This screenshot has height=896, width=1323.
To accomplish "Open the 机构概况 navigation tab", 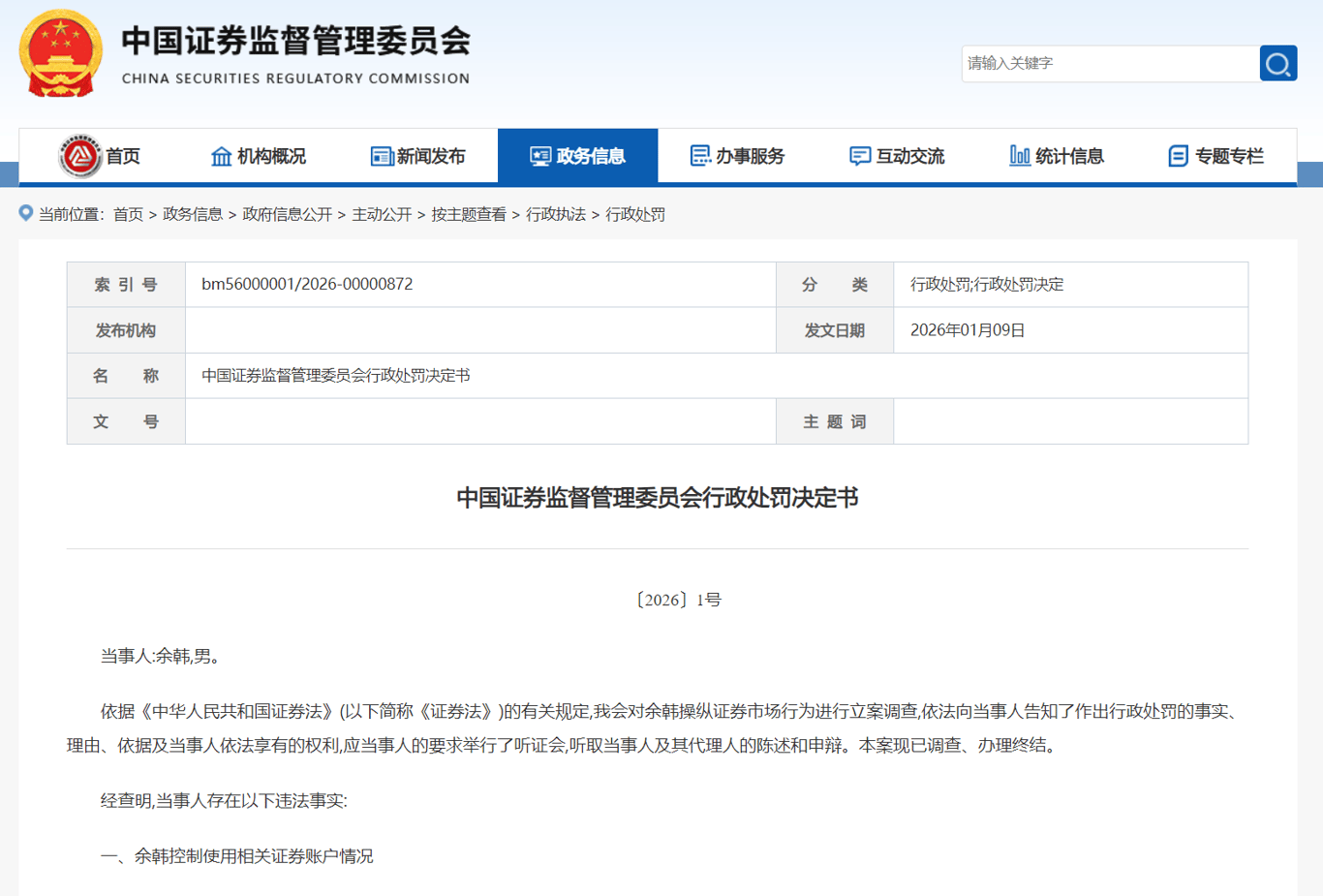I will coord(259,156).
